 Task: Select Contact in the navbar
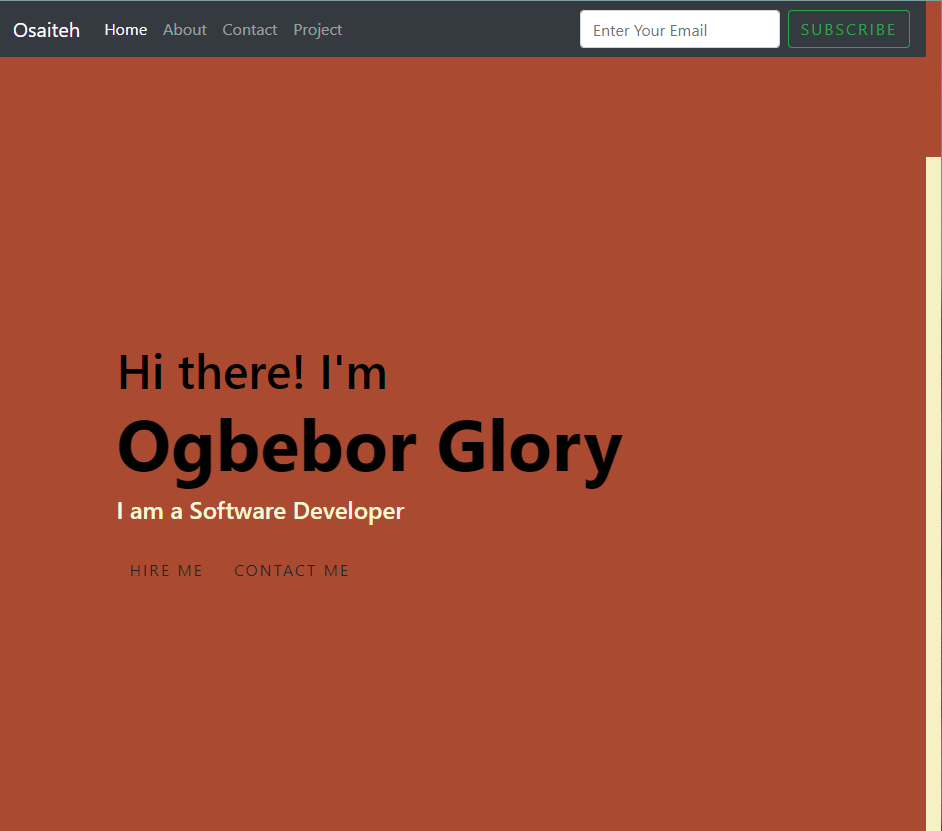coord(249,30)
